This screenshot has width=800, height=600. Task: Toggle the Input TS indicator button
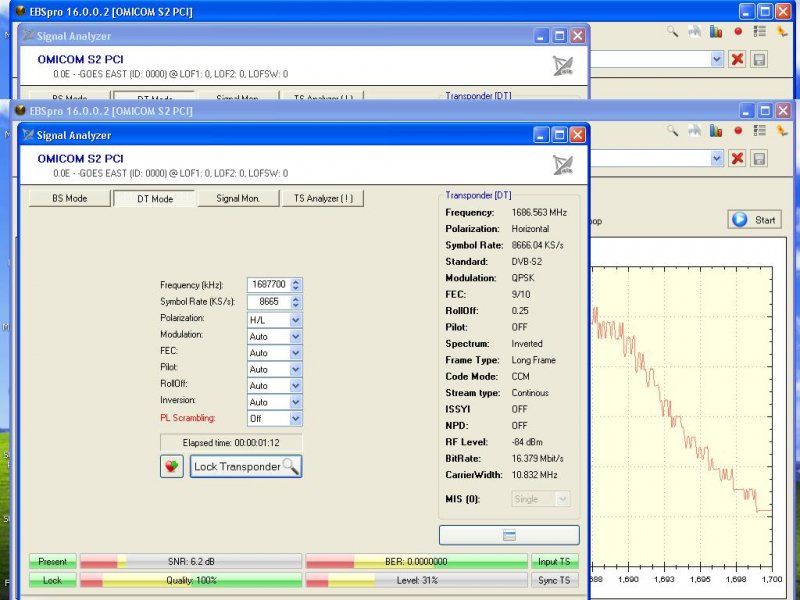[554, 562]
